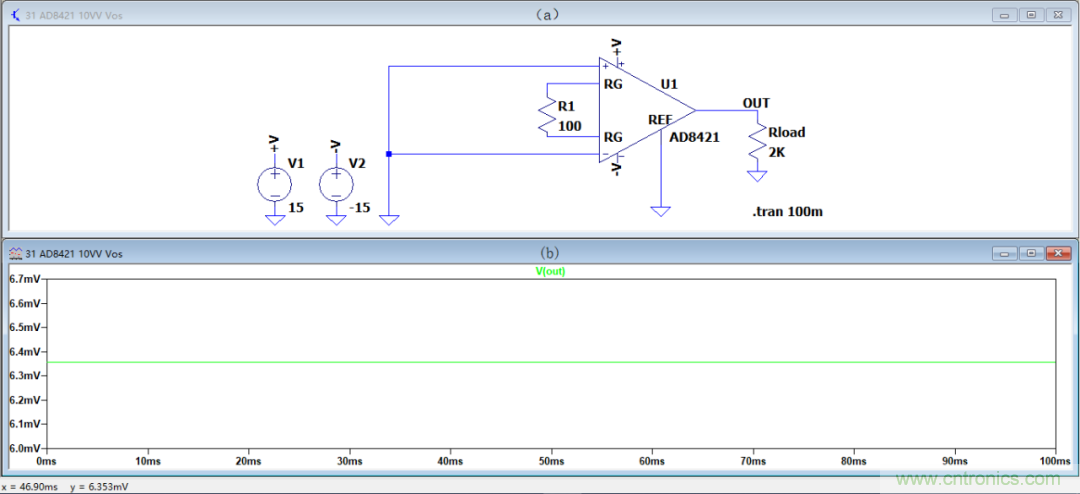Click the ground symbol below Rload
The width and height of the screenshot is (1080, 494).
tap(757, 177)
